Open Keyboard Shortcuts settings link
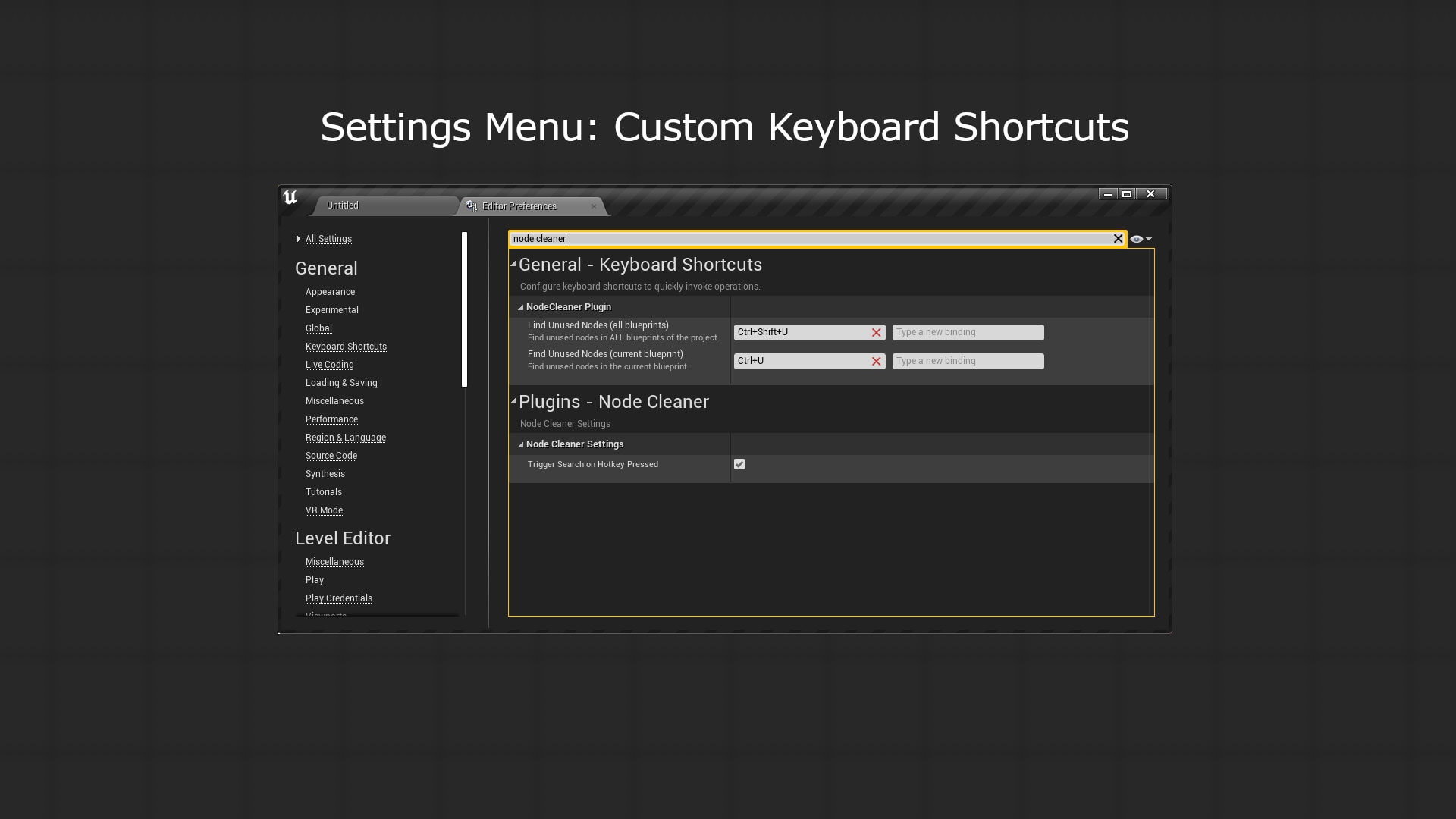This screenshot has width=1456, height=819. (x=346, y=347)
